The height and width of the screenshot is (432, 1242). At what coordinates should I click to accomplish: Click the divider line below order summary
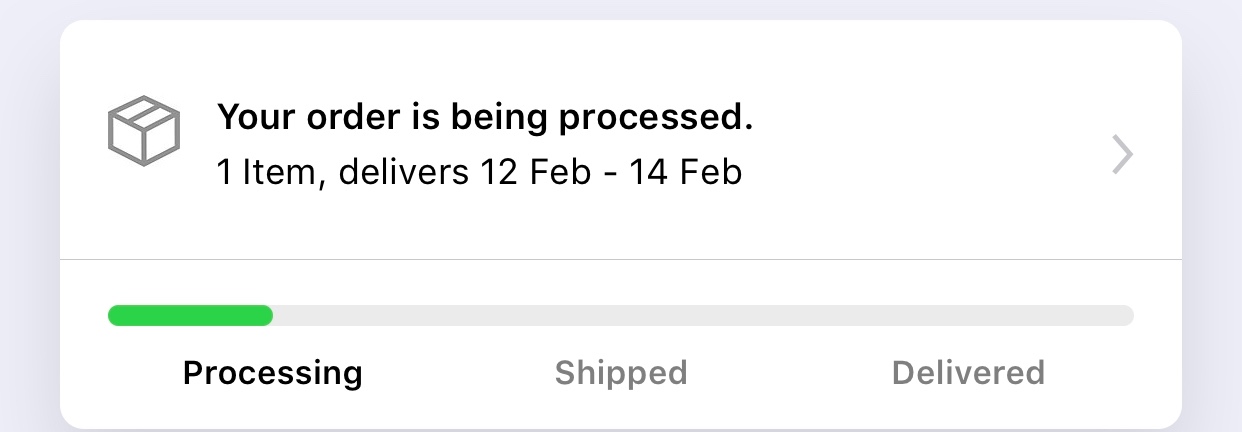(x=621, y=260)
